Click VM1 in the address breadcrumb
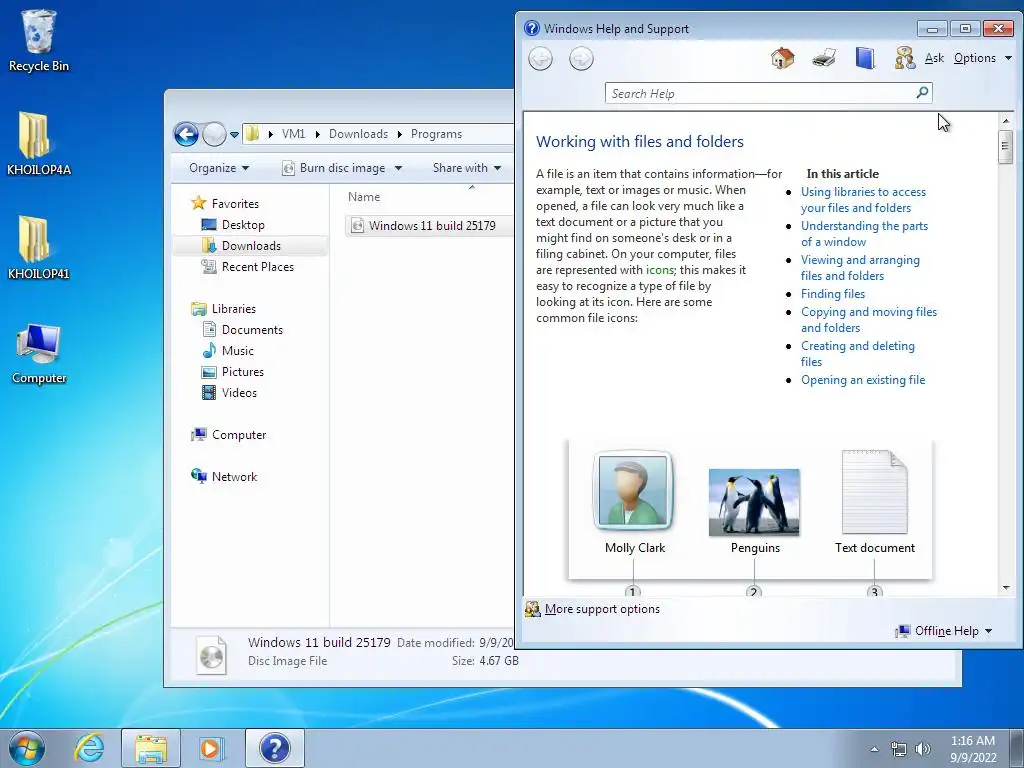 [x=293, y=134]
